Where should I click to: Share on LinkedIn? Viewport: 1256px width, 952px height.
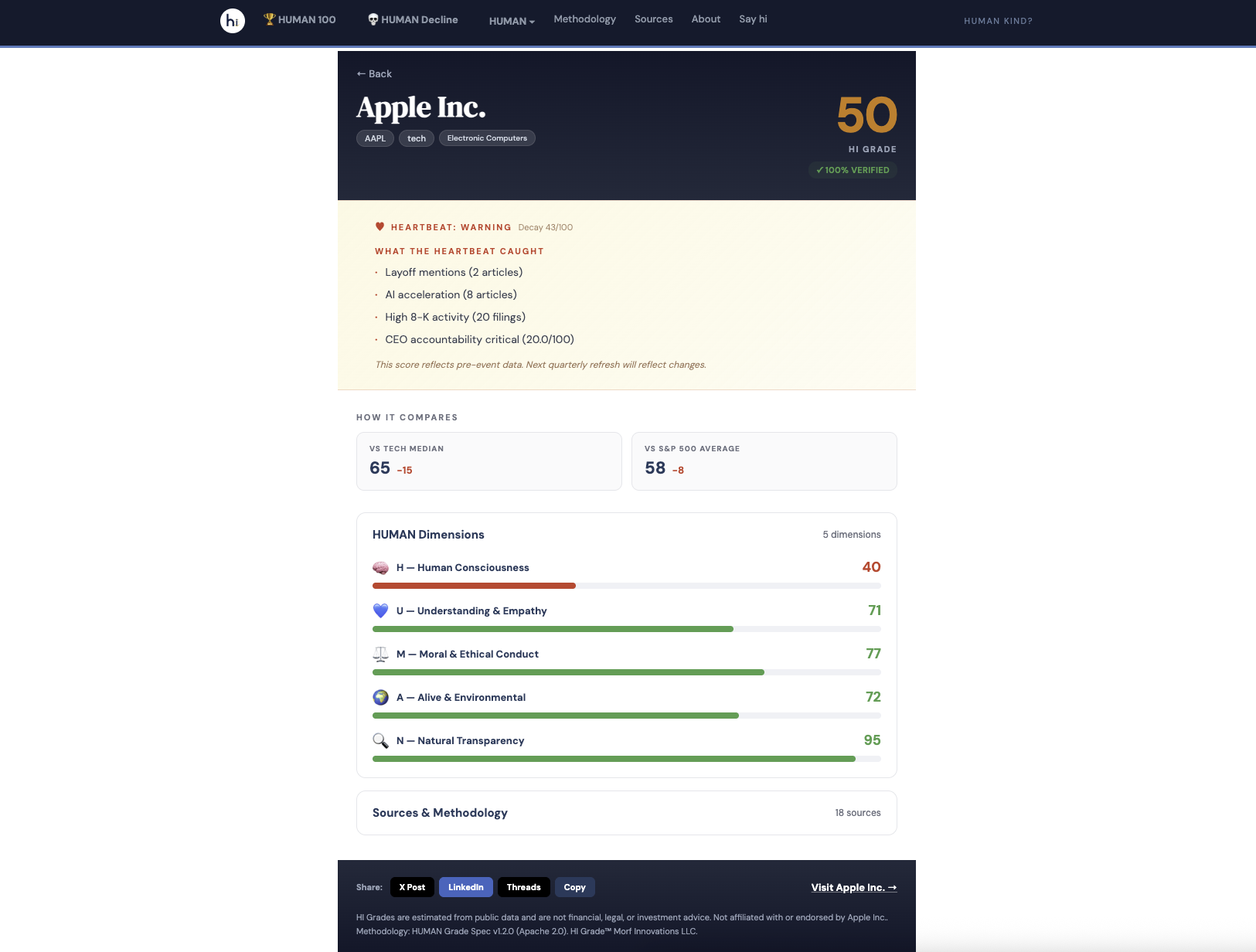click(466, 887)
